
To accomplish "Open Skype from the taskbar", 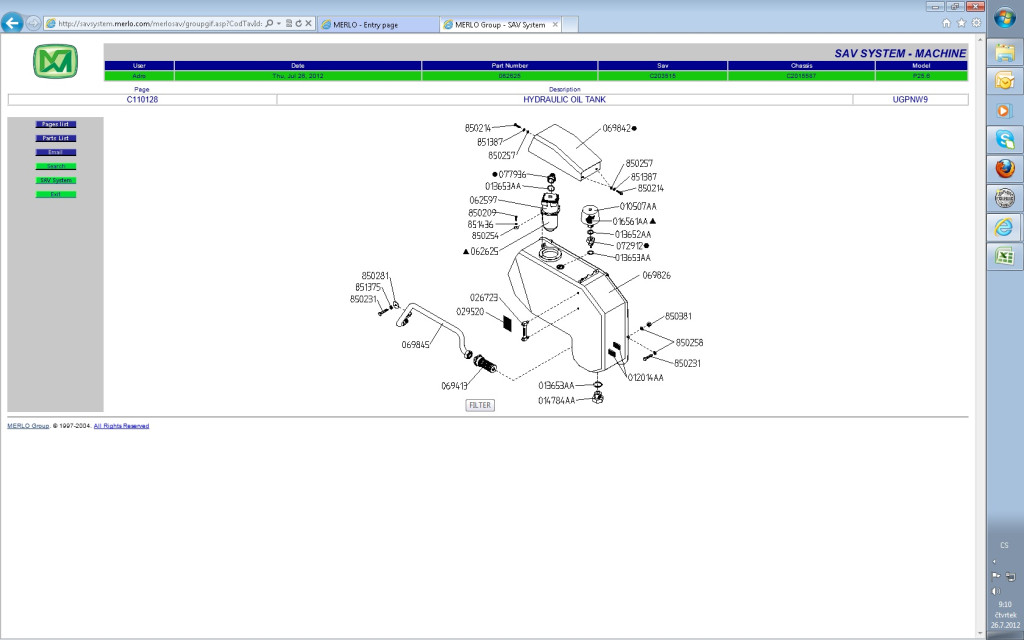I will coord(1005,139).
